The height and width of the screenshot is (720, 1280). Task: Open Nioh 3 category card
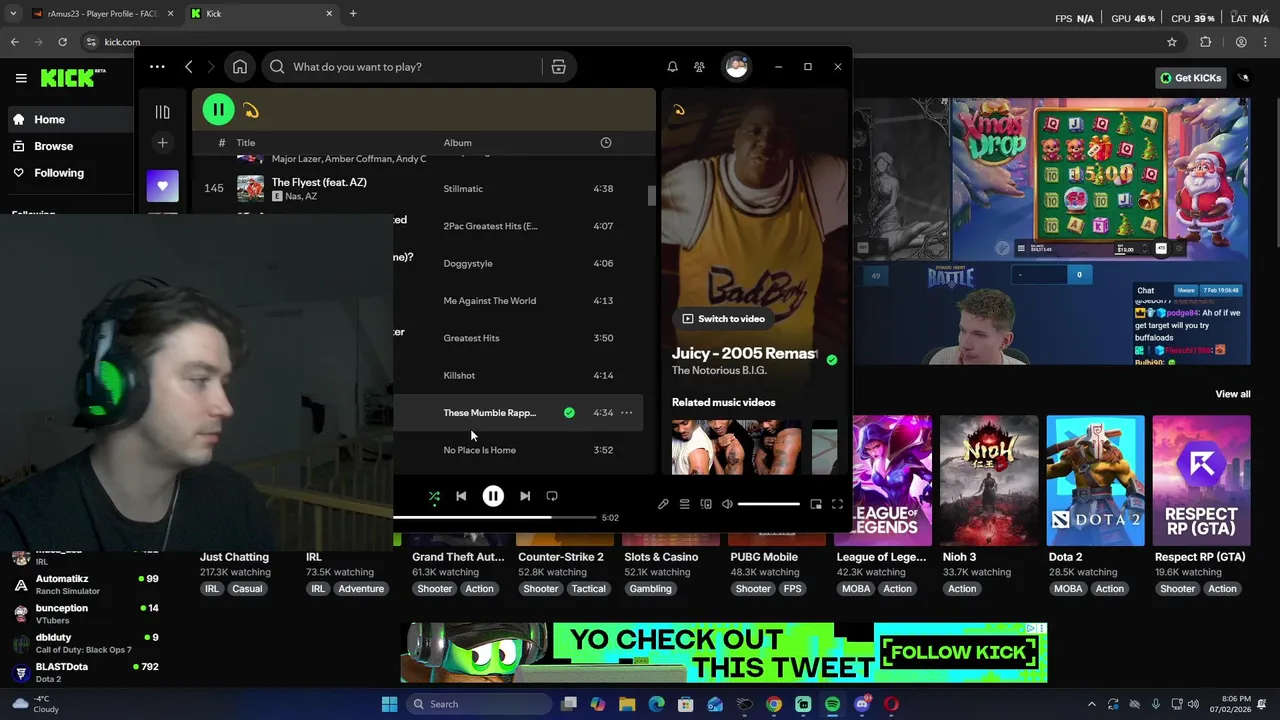pos(989,480)
